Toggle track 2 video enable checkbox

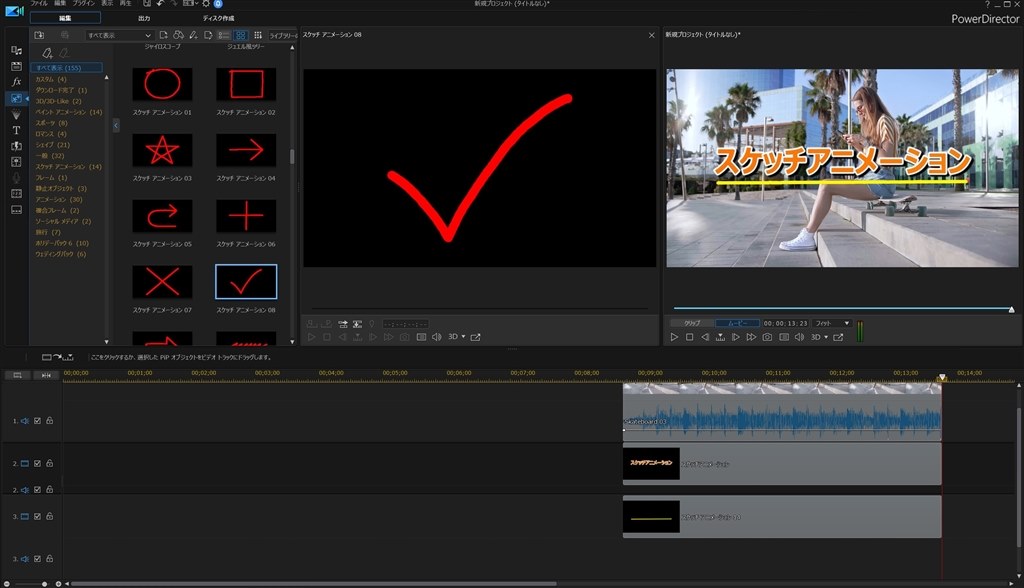(x=37, y=463)
